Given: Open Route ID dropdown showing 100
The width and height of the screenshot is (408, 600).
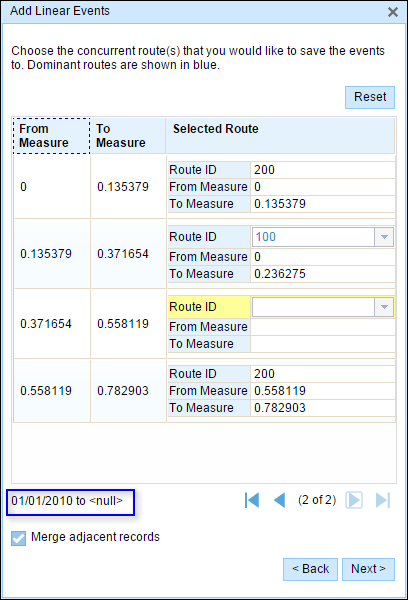Looking at the screenshot, I should tap(384, 237).
